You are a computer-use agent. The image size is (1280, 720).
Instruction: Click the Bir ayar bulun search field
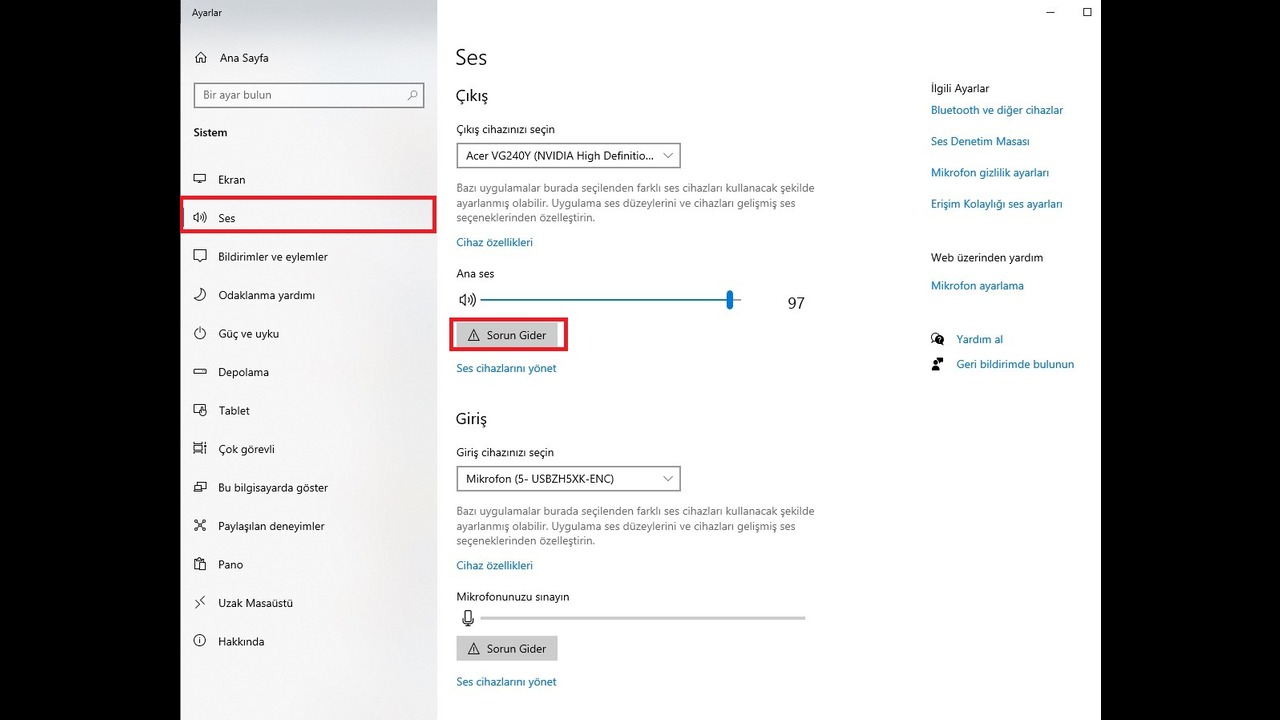[x=300, y=95]
